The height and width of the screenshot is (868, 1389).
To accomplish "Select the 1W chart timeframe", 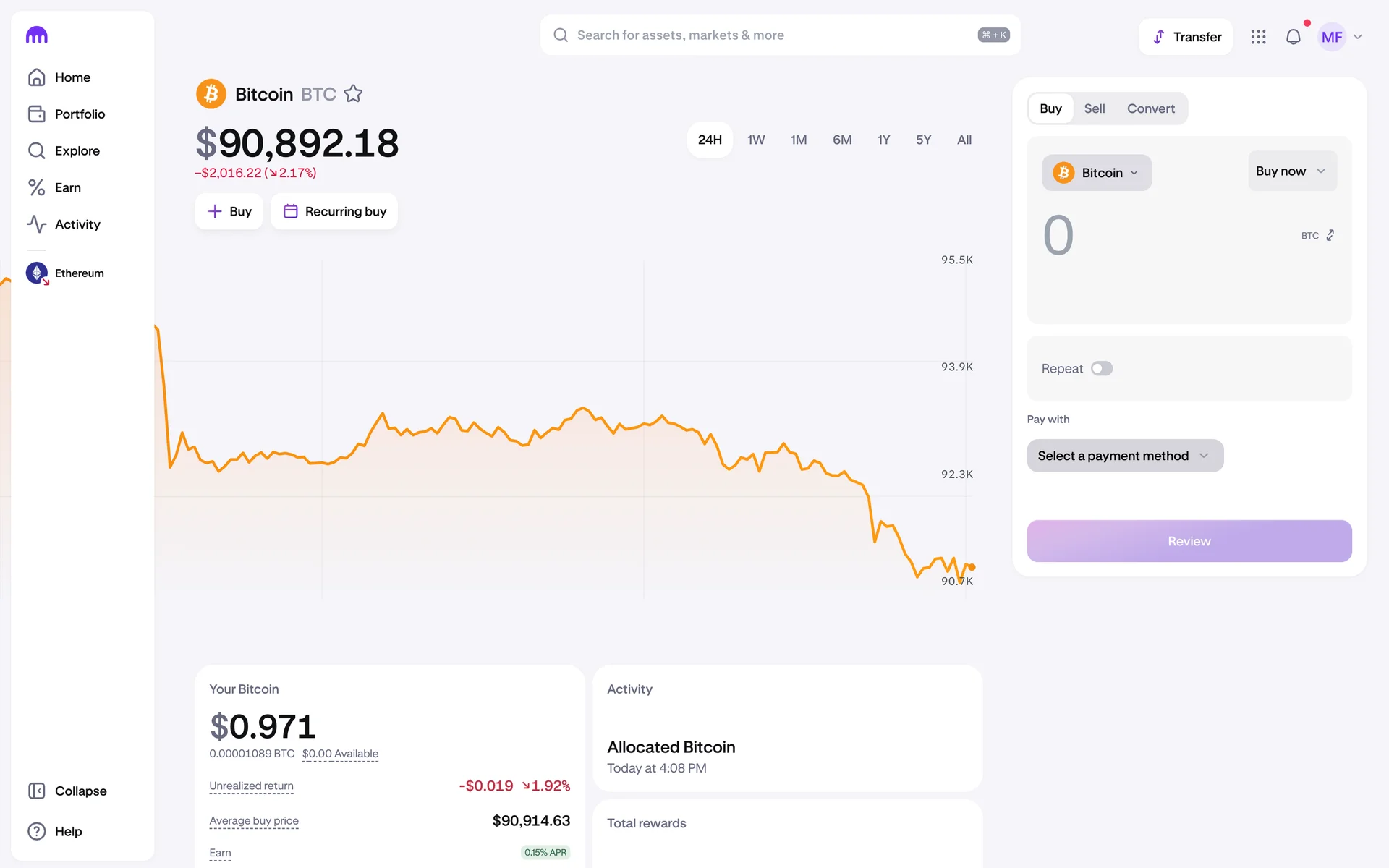I will 756,140.
